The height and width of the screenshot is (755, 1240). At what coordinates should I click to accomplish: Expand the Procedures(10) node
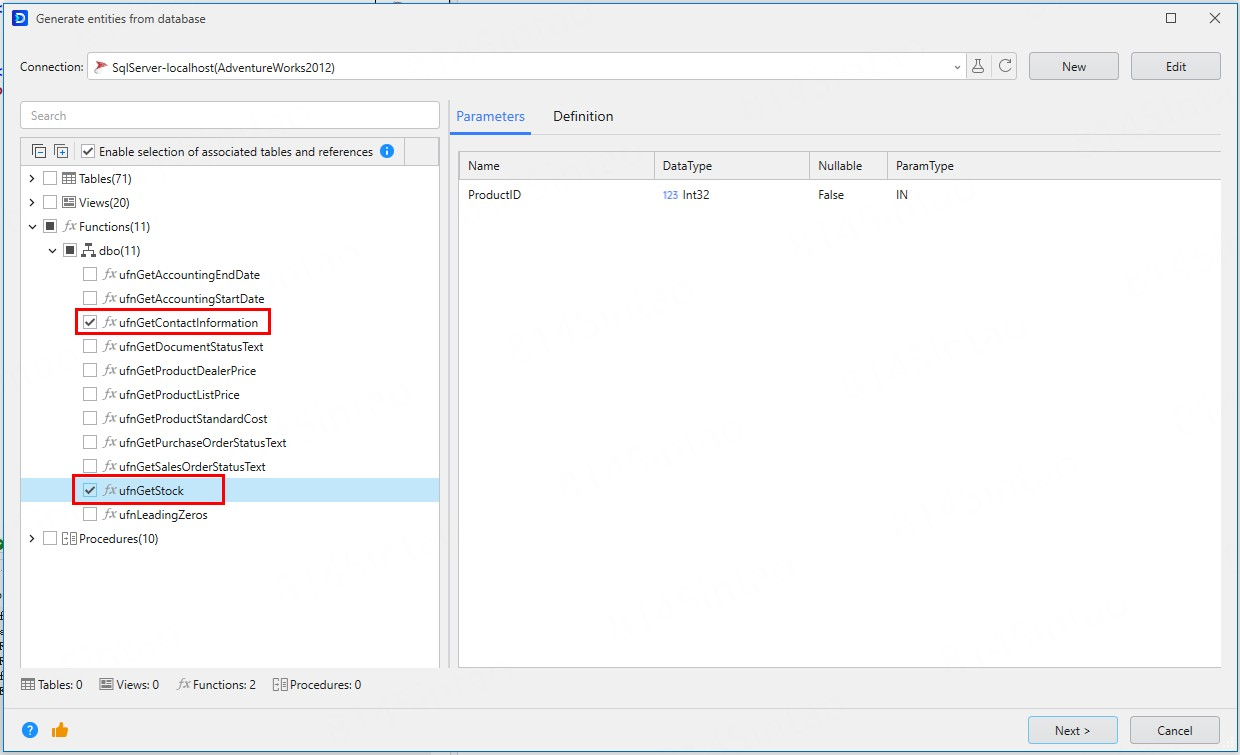(32, 539)
